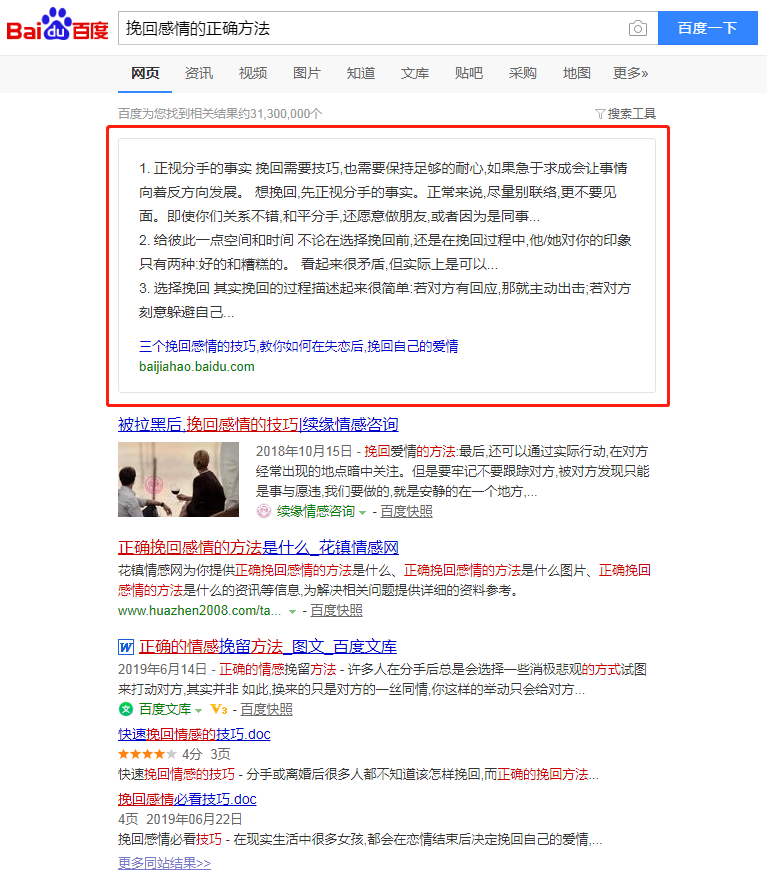Click date text 2019年6月14日

point(162,669)
